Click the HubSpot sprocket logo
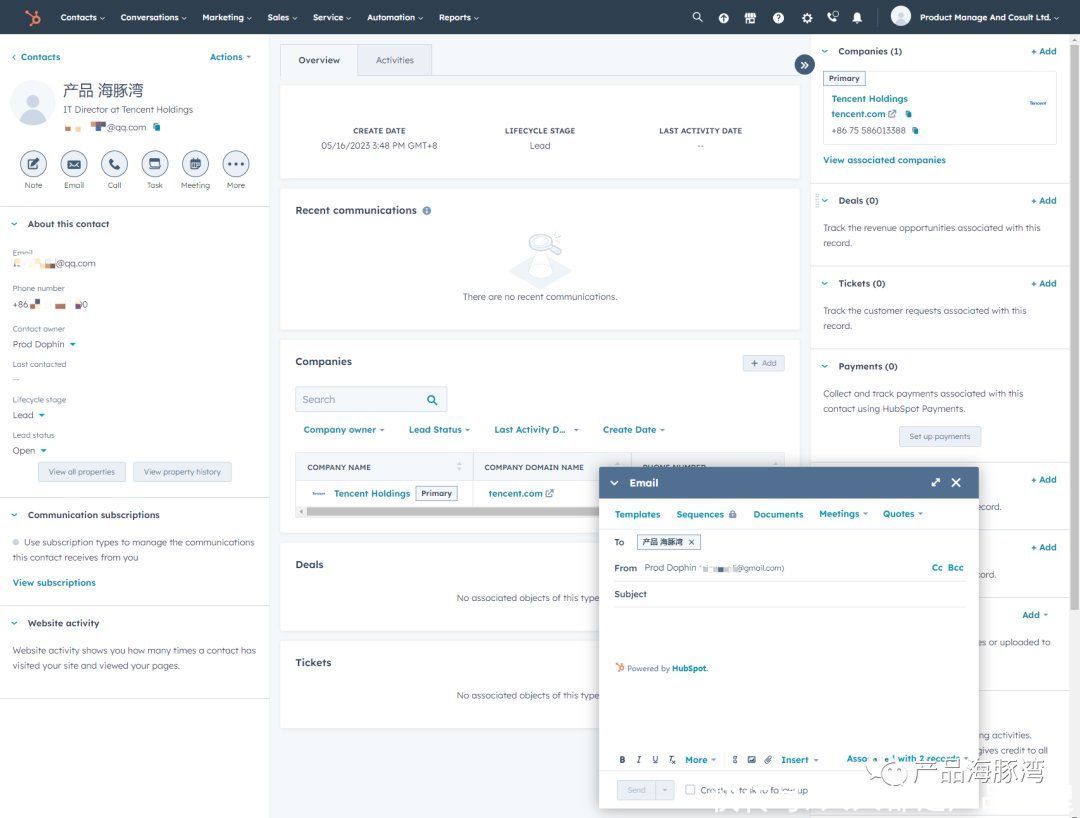1080x818 pixels. (x=32, y=17)
